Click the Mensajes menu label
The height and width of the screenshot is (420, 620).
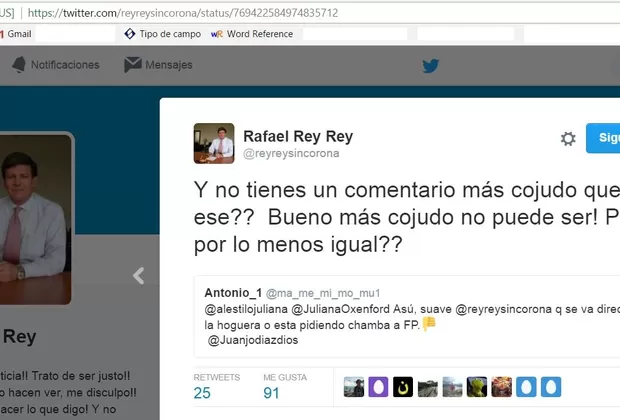(x=169, y=65)
